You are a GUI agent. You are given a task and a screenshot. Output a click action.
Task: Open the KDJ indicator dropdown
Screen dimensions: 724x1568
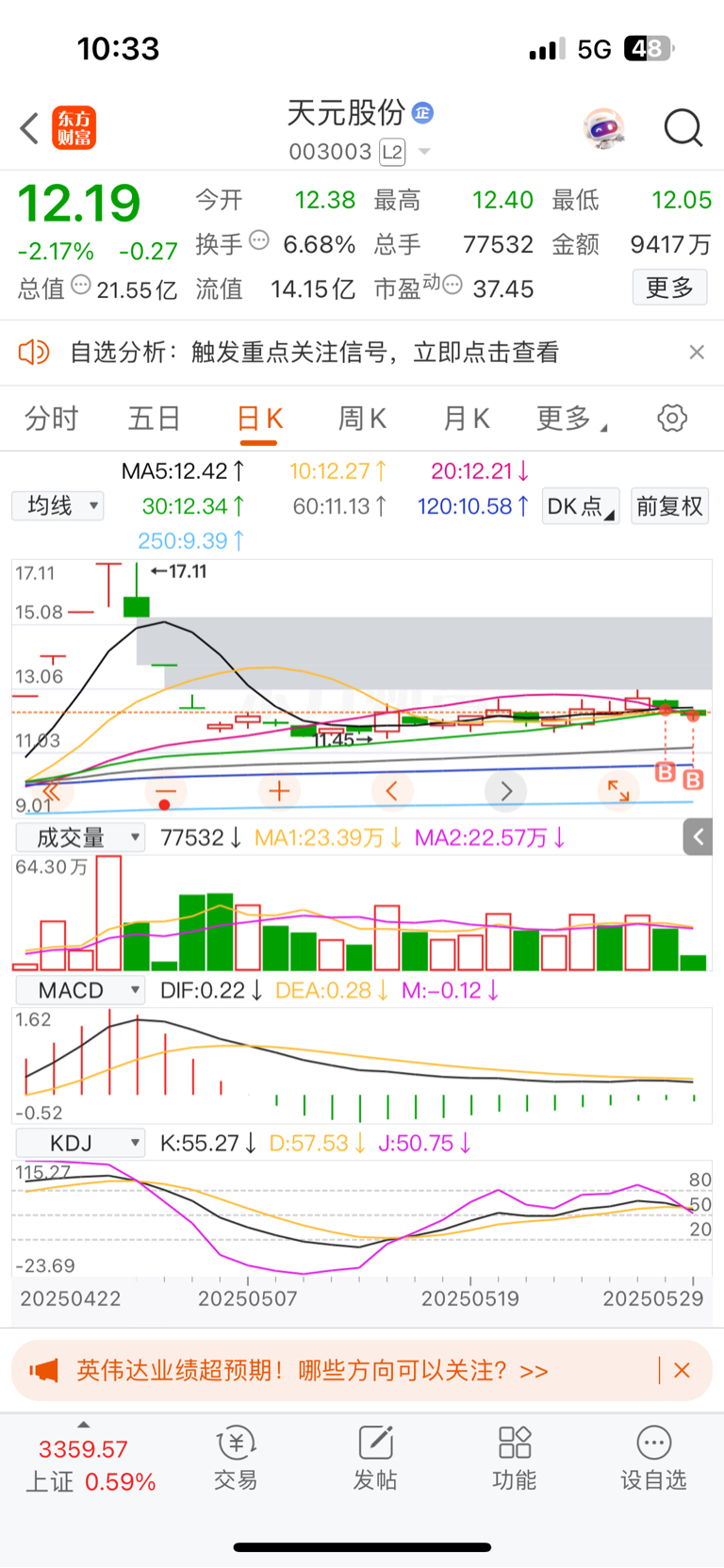[79, 1144]
